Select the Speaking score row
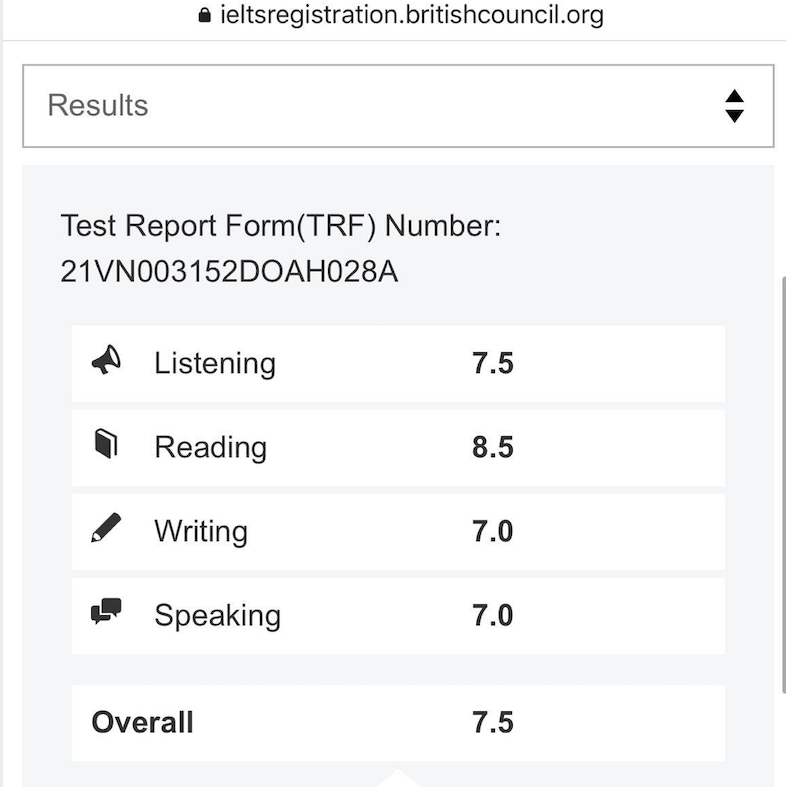786x787 pixels. (x=398, y=616)
